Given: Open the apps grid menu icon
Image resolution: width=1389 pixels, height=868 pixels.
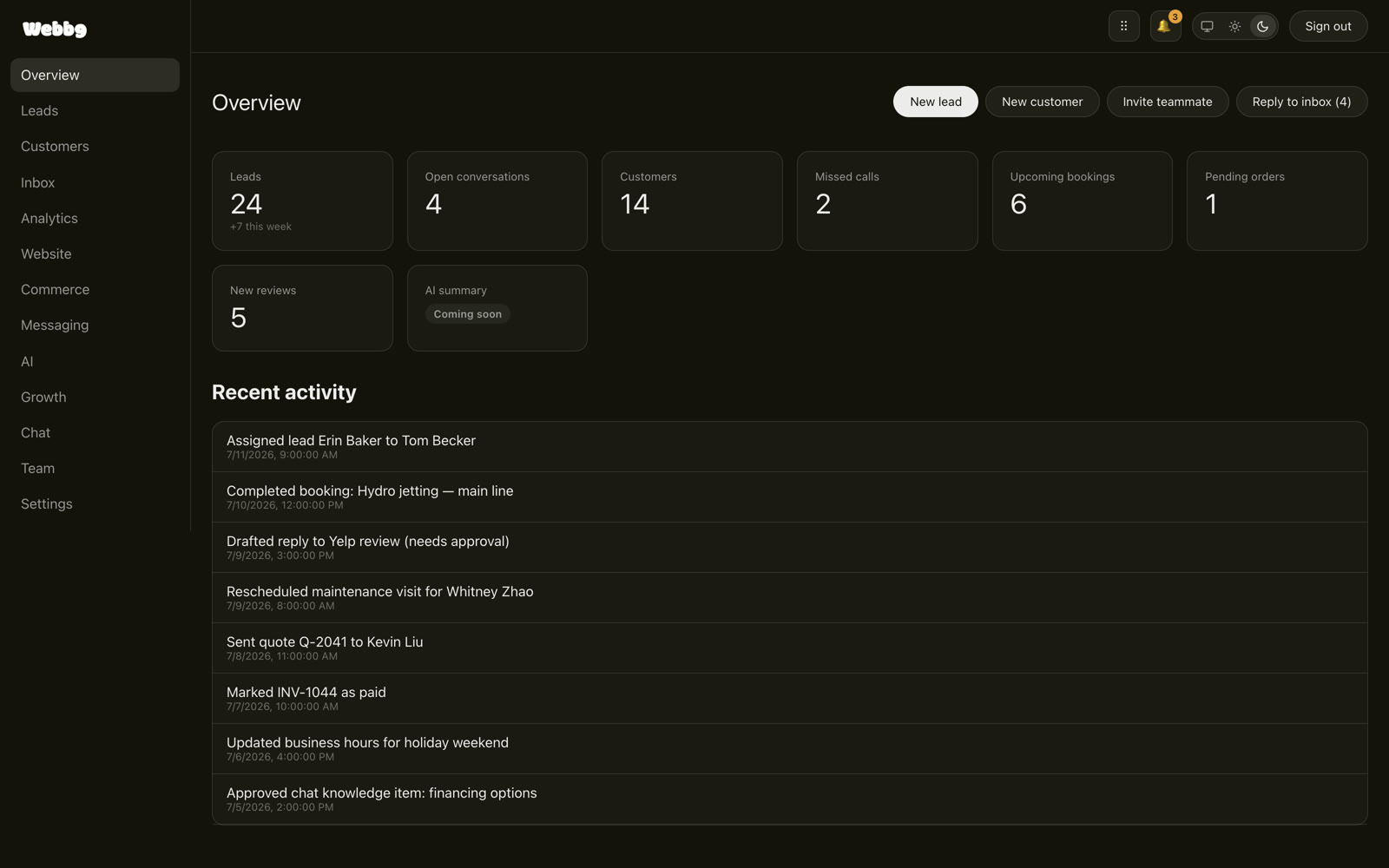Looking at the screenshot, I should (x=1123, y=26).
